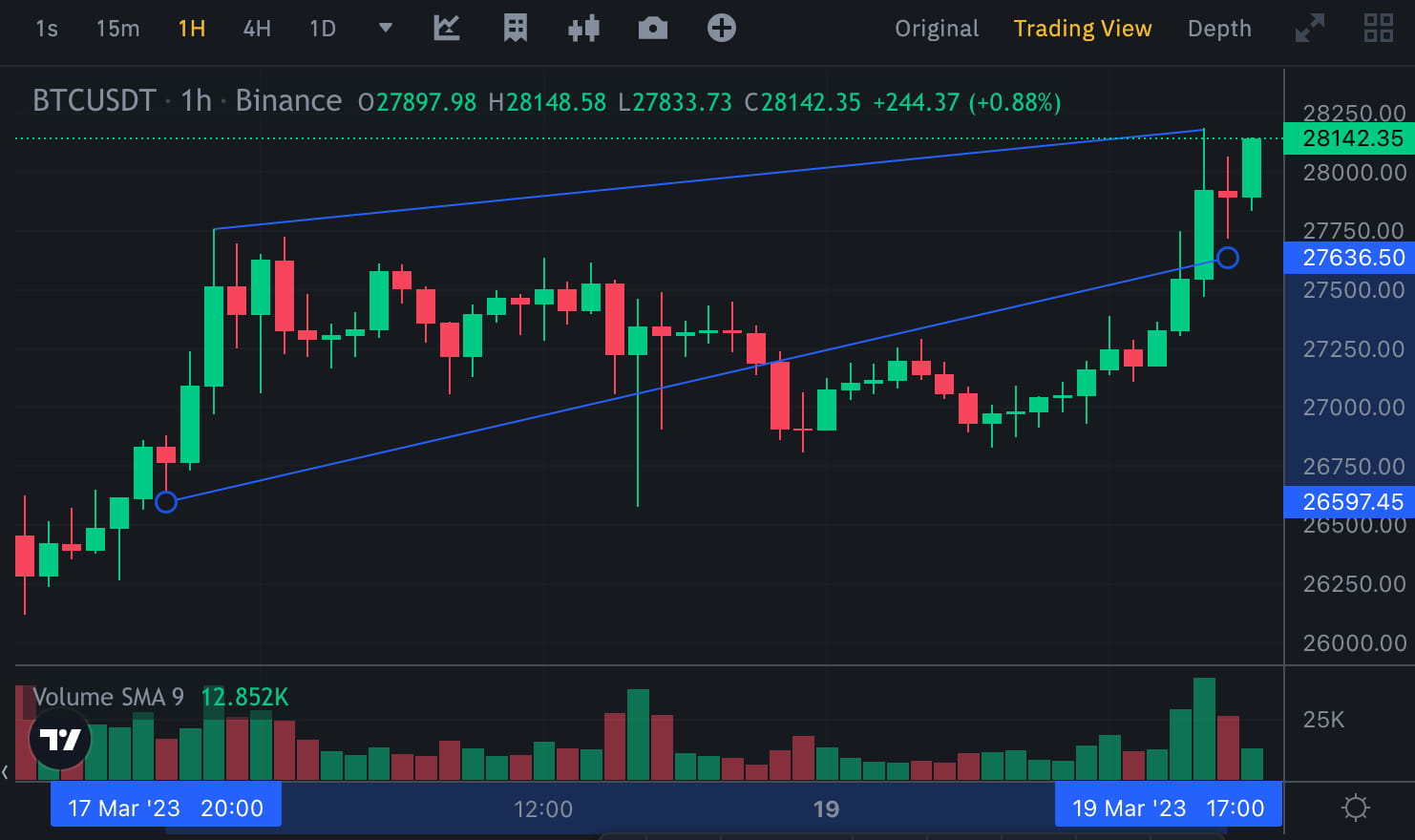Switch to the 1s tab
The width and height of the screenshot is (1415, 840).
click(46, 29)
